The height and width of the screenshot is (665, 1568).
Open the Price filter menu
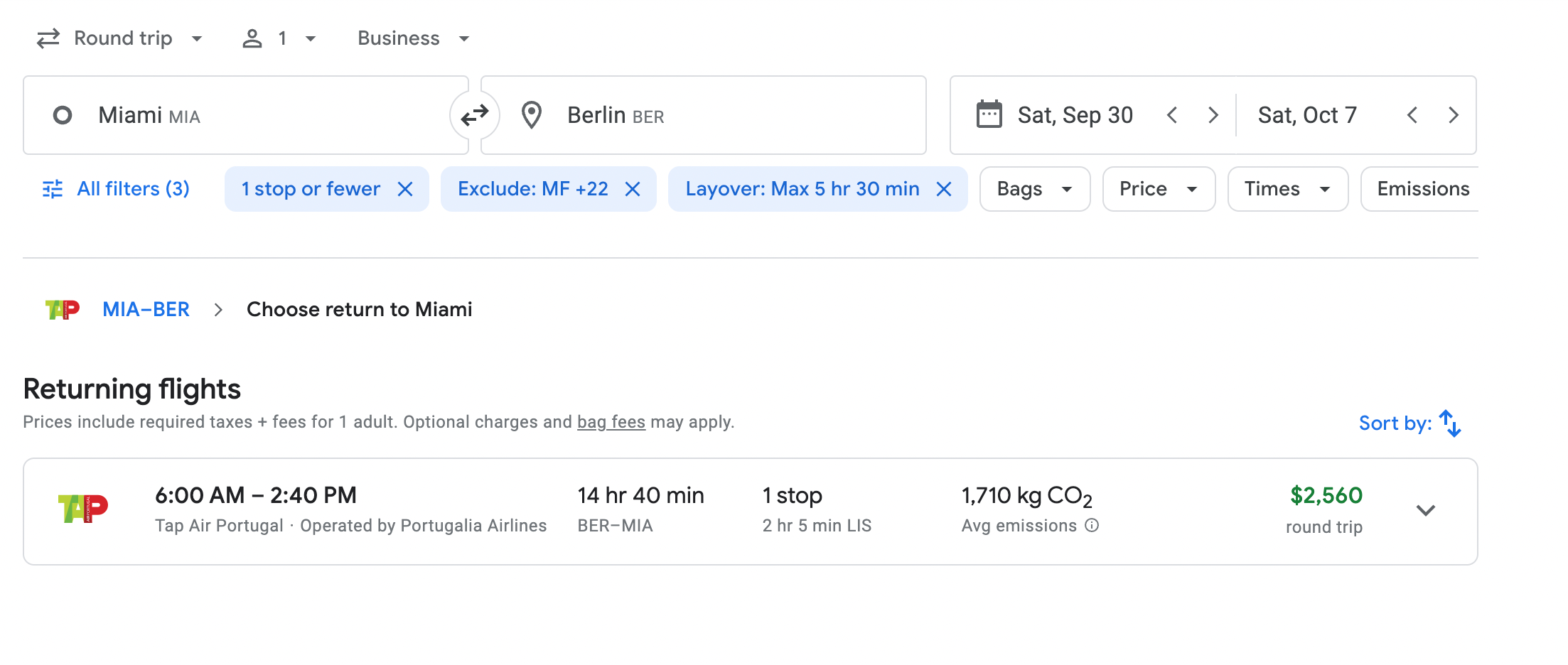(1158, 189)
